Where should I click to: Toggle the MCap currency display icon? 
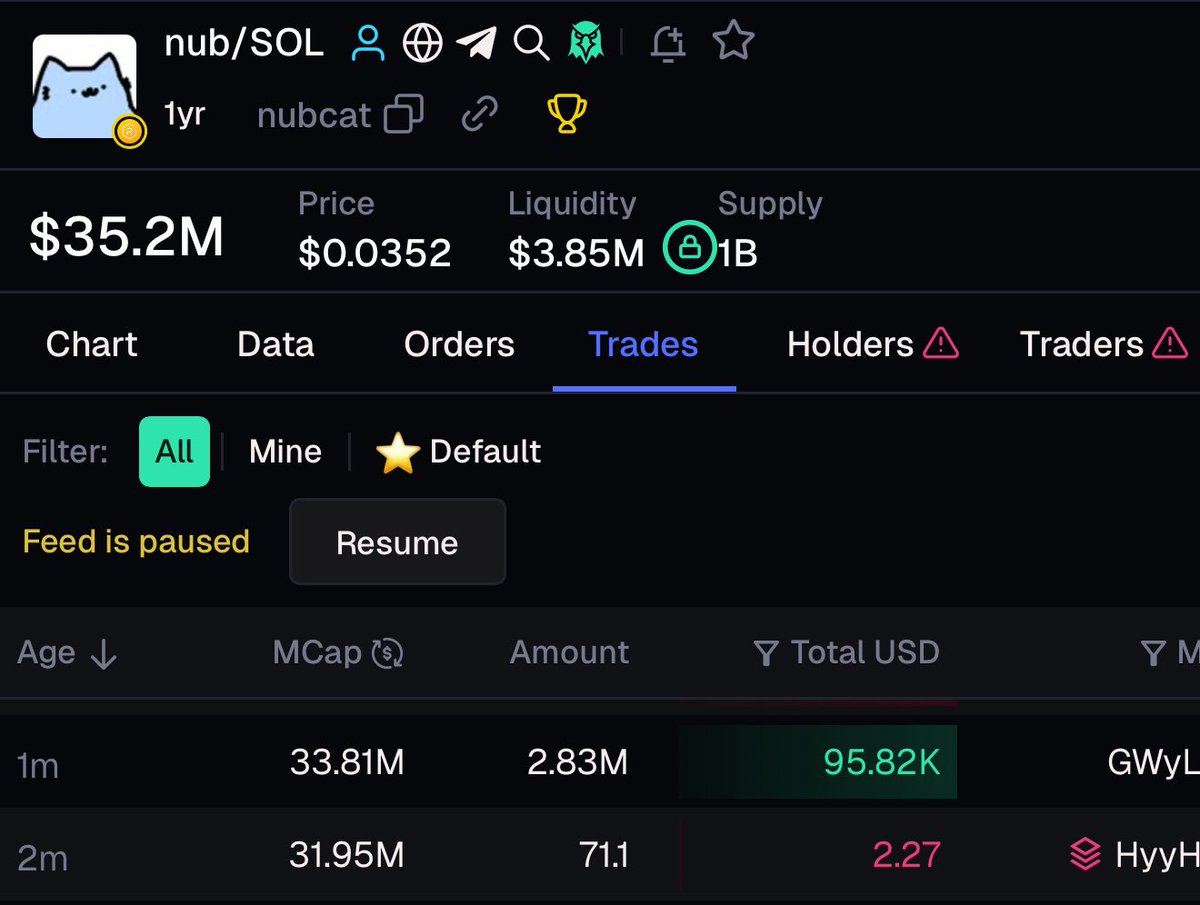pos(394,652)
